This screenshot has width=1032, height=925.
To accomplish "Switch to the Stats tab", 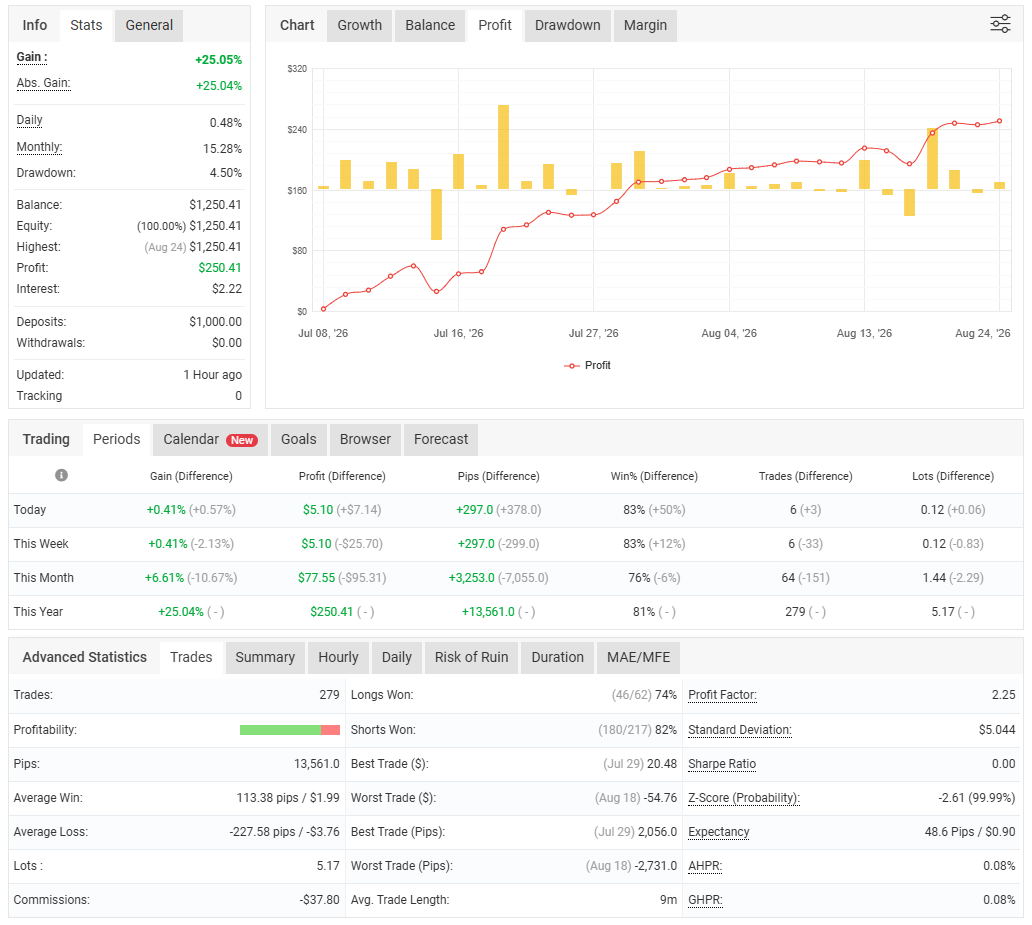I will coord(86,26).
